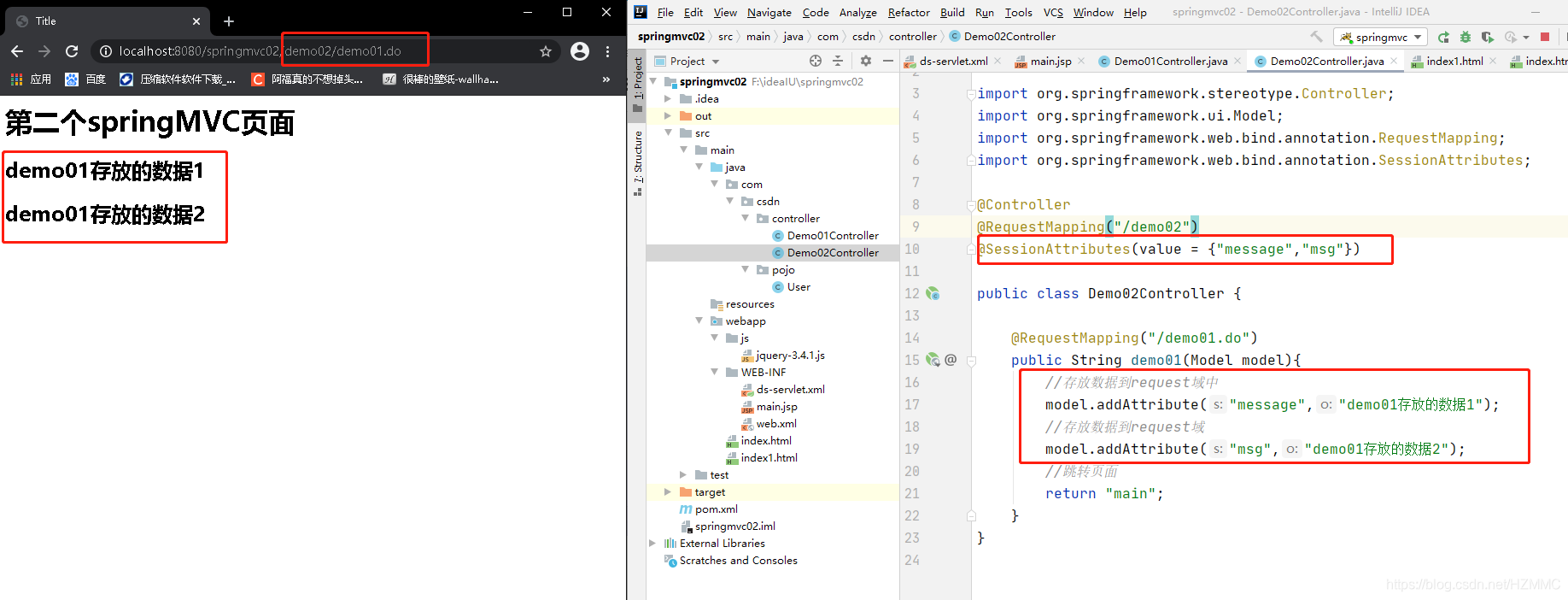The image size is (1568, 600).
Task: Open the Build menu
Action: pyautogui.click(x=952, y=12)
